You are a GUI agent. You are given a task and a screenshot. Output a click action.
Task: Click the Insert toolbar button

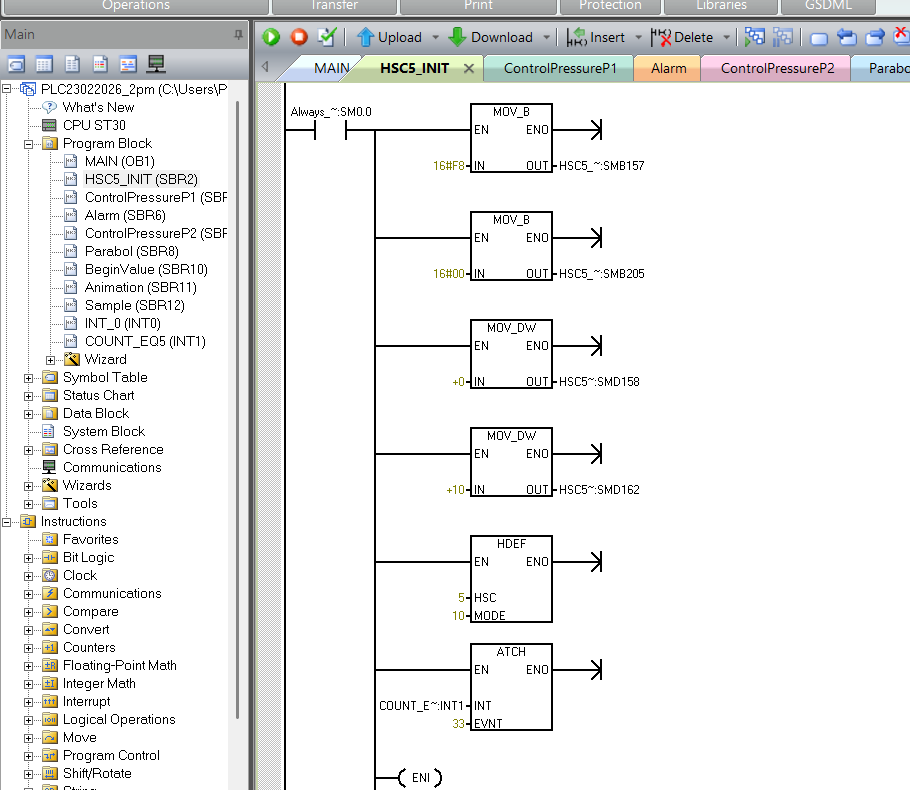[x=596, y=37]
